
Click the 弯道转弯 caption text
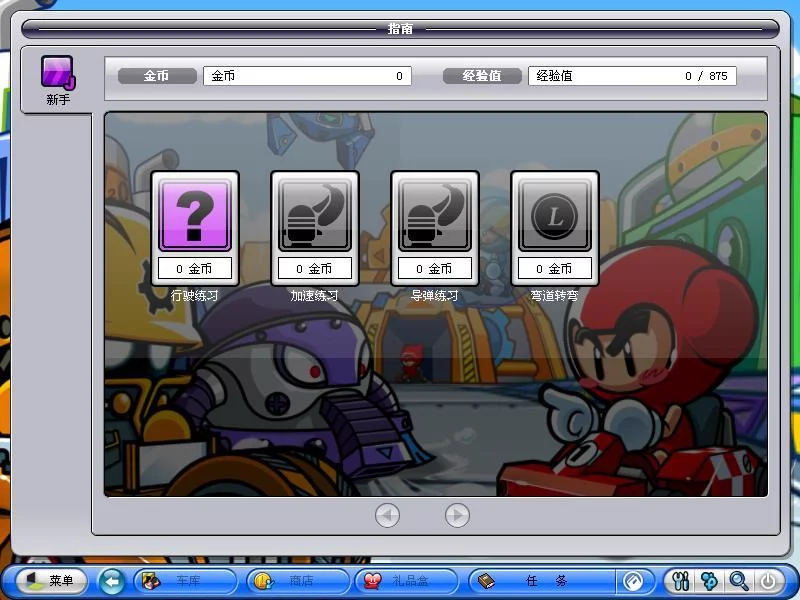pos(554,295)
